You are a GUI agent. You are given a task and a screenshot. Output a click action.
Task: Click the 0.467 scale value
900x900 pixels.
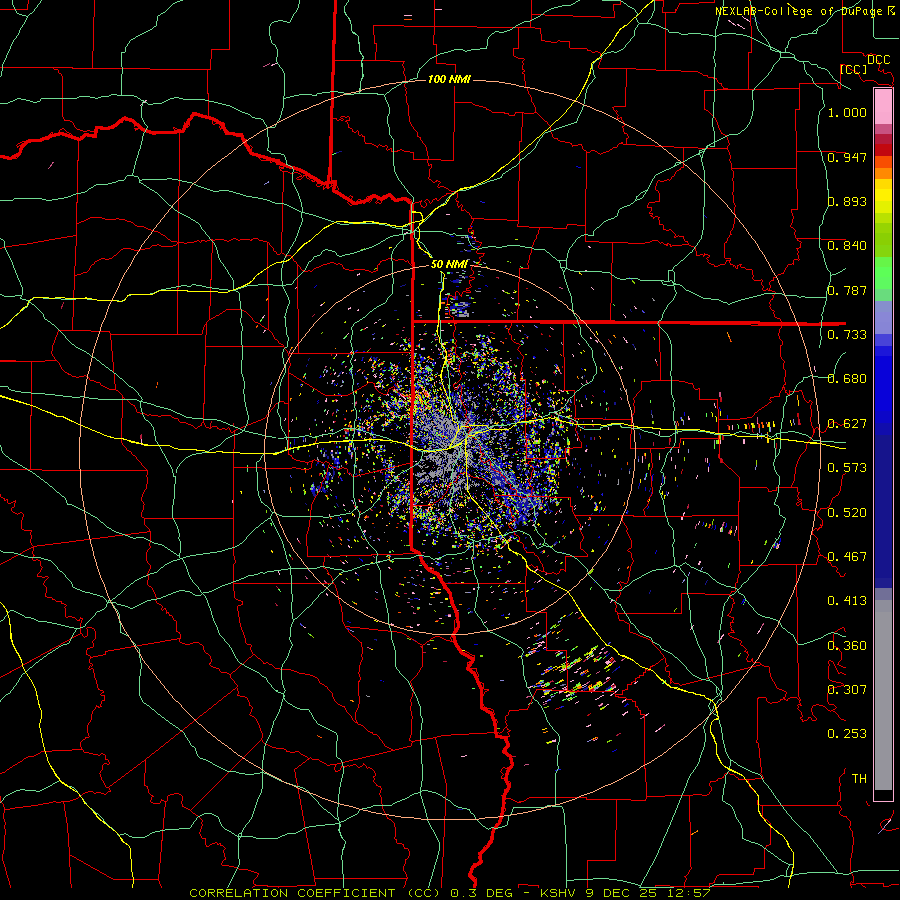847,557
